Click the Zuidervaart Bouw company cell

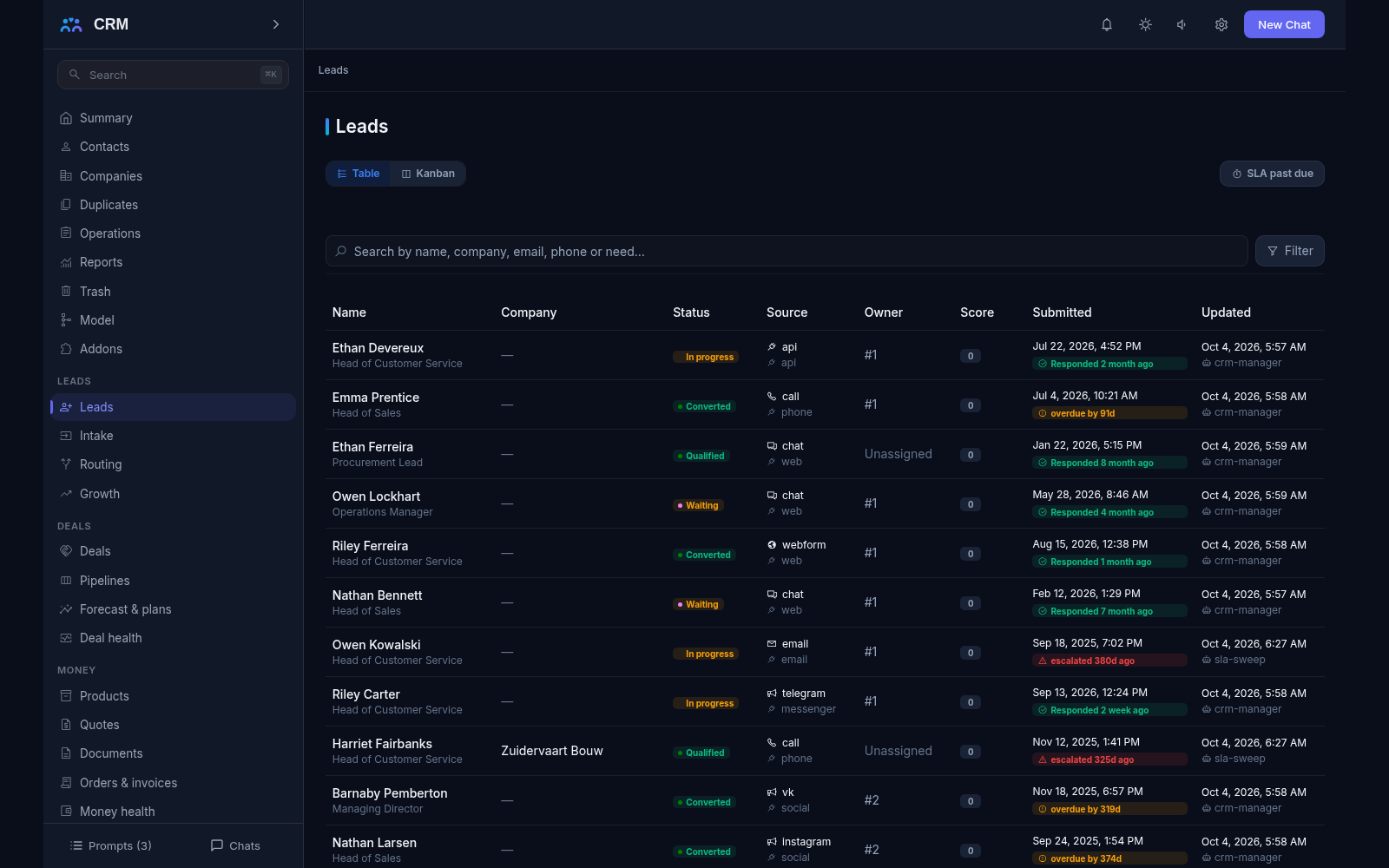click(552, 751)
